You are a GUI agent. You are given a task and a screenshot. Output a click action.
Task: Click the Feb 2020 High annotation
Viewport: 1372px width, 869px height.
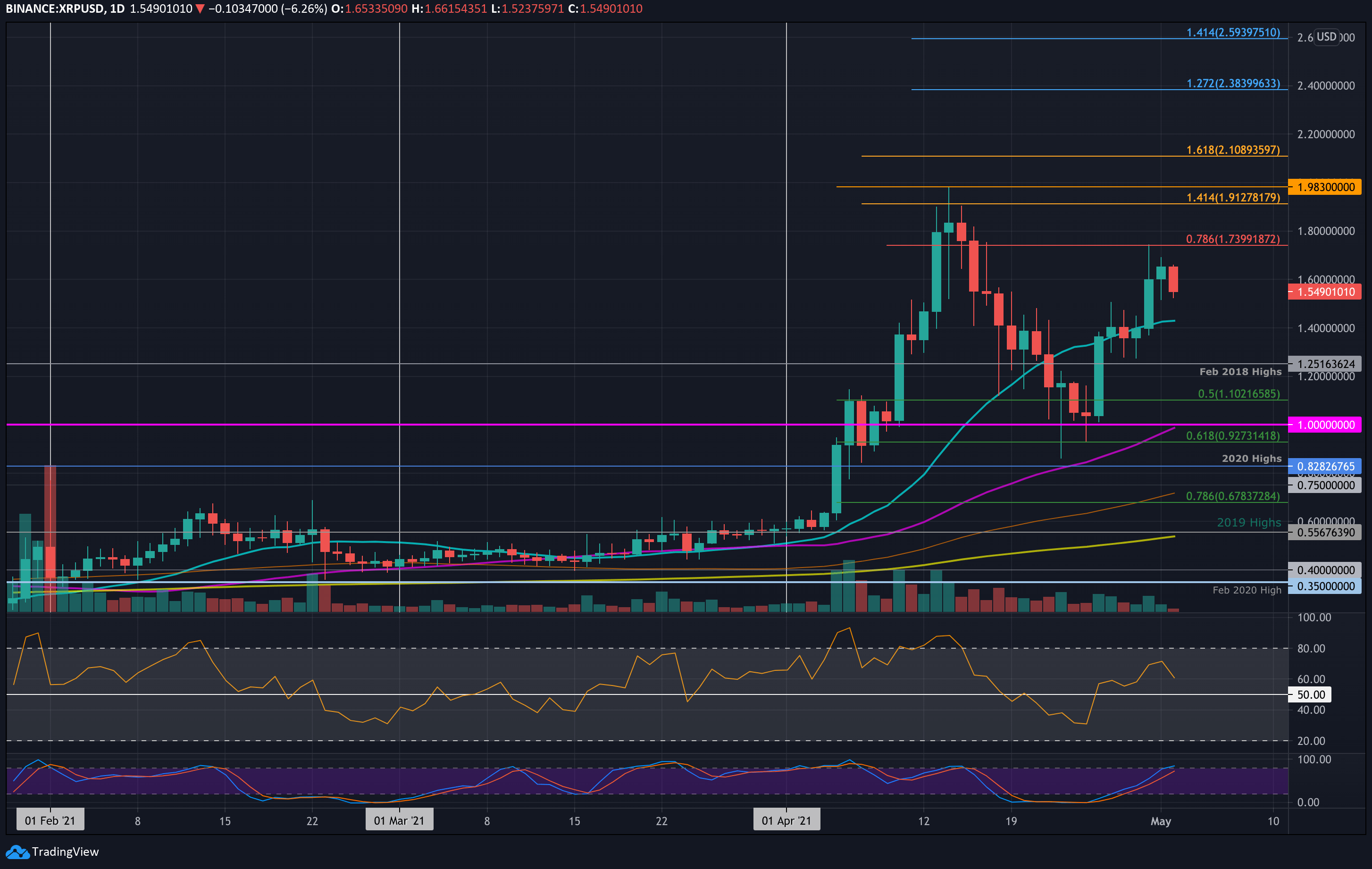(1247, 590)
